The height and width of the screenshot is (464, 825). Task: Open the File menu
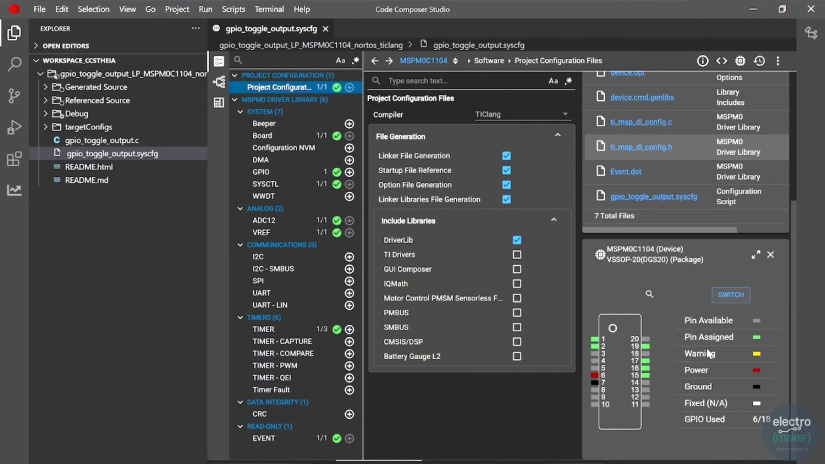(39, 9)
